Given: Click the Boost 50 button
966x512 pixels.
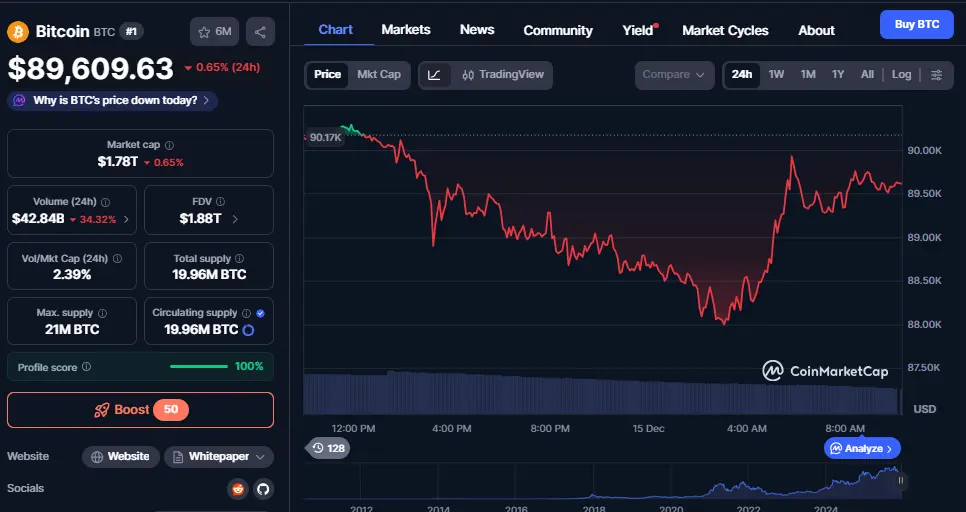Looking at the screenshot, I should [x=140, y=410].
